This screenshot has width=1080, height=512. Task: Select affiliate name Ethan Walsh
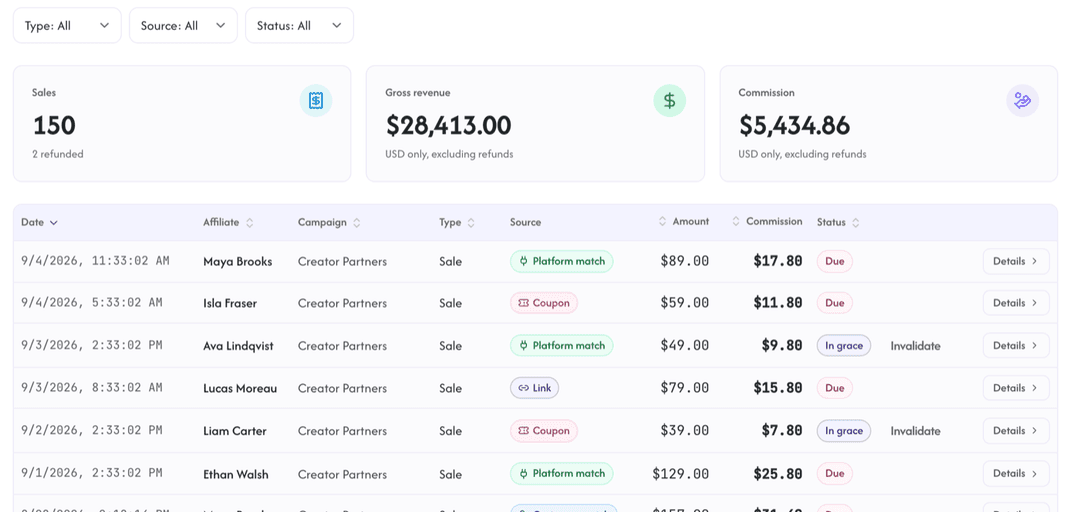(x=236, y=474)
